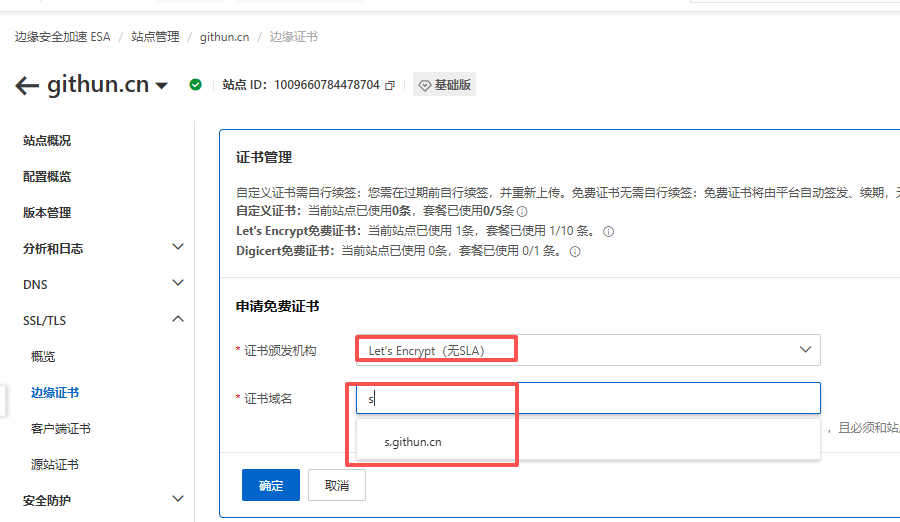Collapse the SSL/TLS sidebar section
The width and height of the screenshot is (900, 522).
point(178,320)
